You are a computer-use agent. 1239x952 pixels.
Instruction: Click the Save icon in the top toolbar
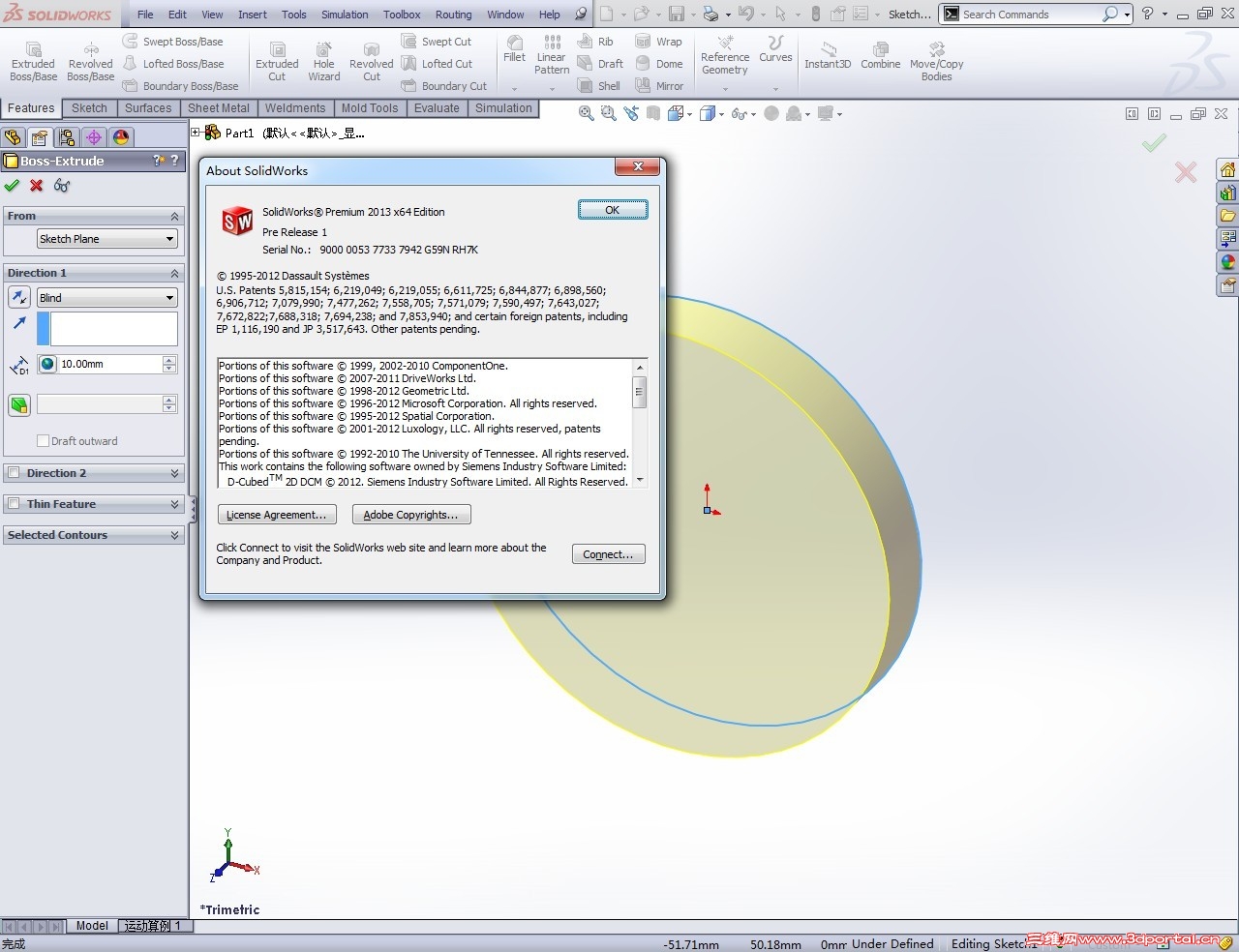pyautogui.click(x=677, y=14)
